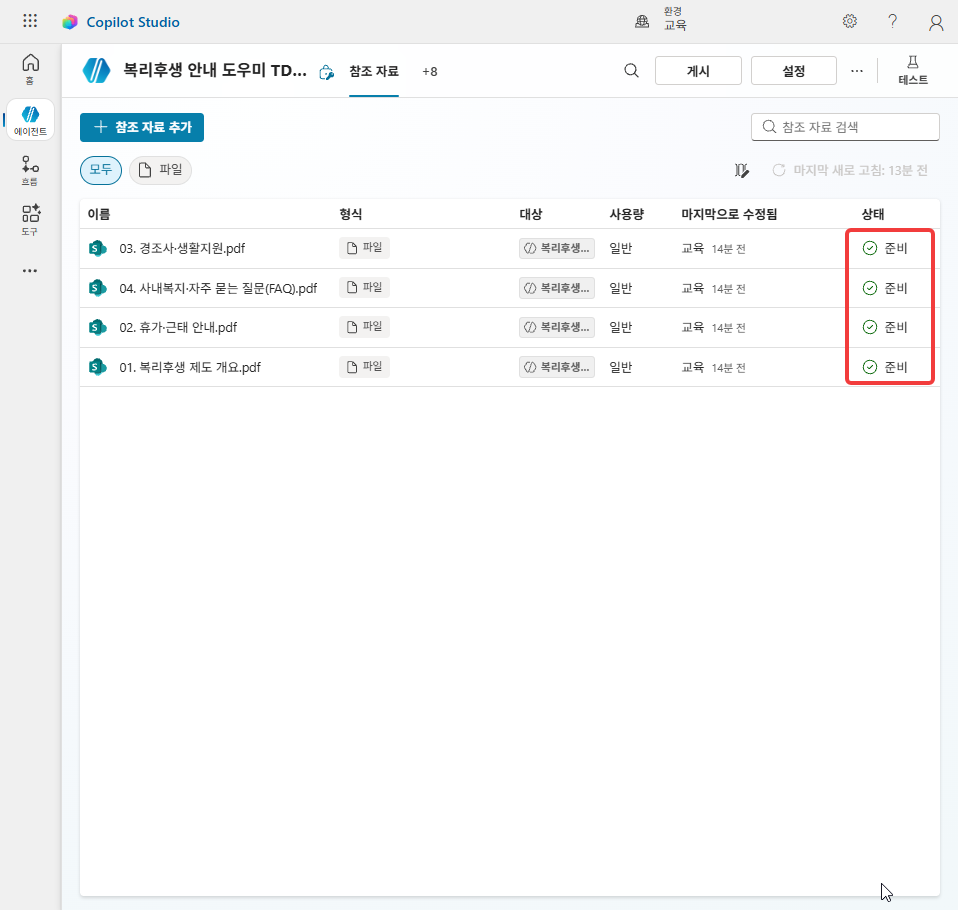This screenshot has width=958, height=910.
Task: Go to Home in sidebar
Action: click(30, 69)
